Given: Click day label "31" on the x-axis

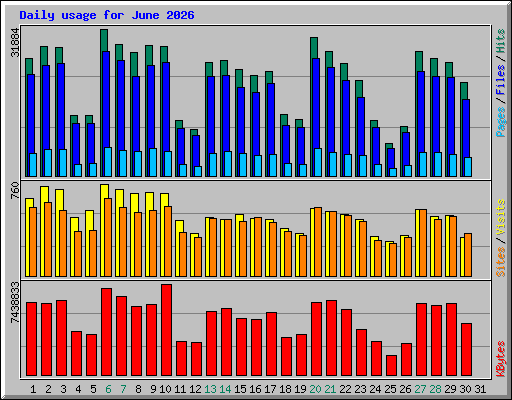Looking at the screenshot, I should click(480, 389).
